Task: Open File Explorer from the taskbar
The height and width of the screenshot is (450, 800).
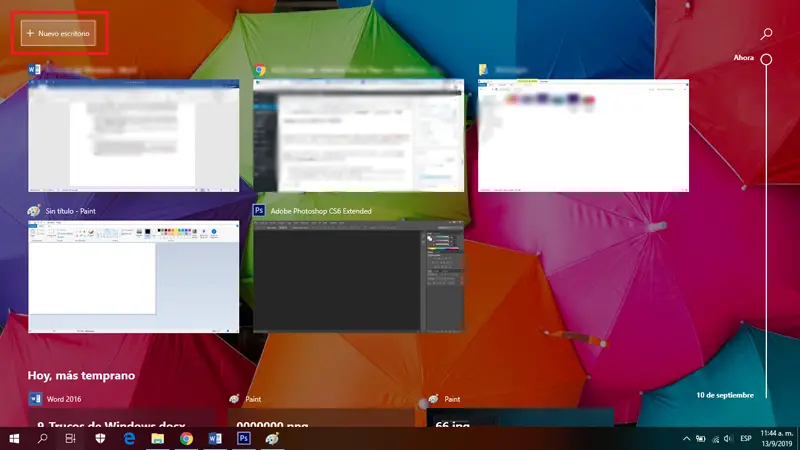Action: [158, 438]
